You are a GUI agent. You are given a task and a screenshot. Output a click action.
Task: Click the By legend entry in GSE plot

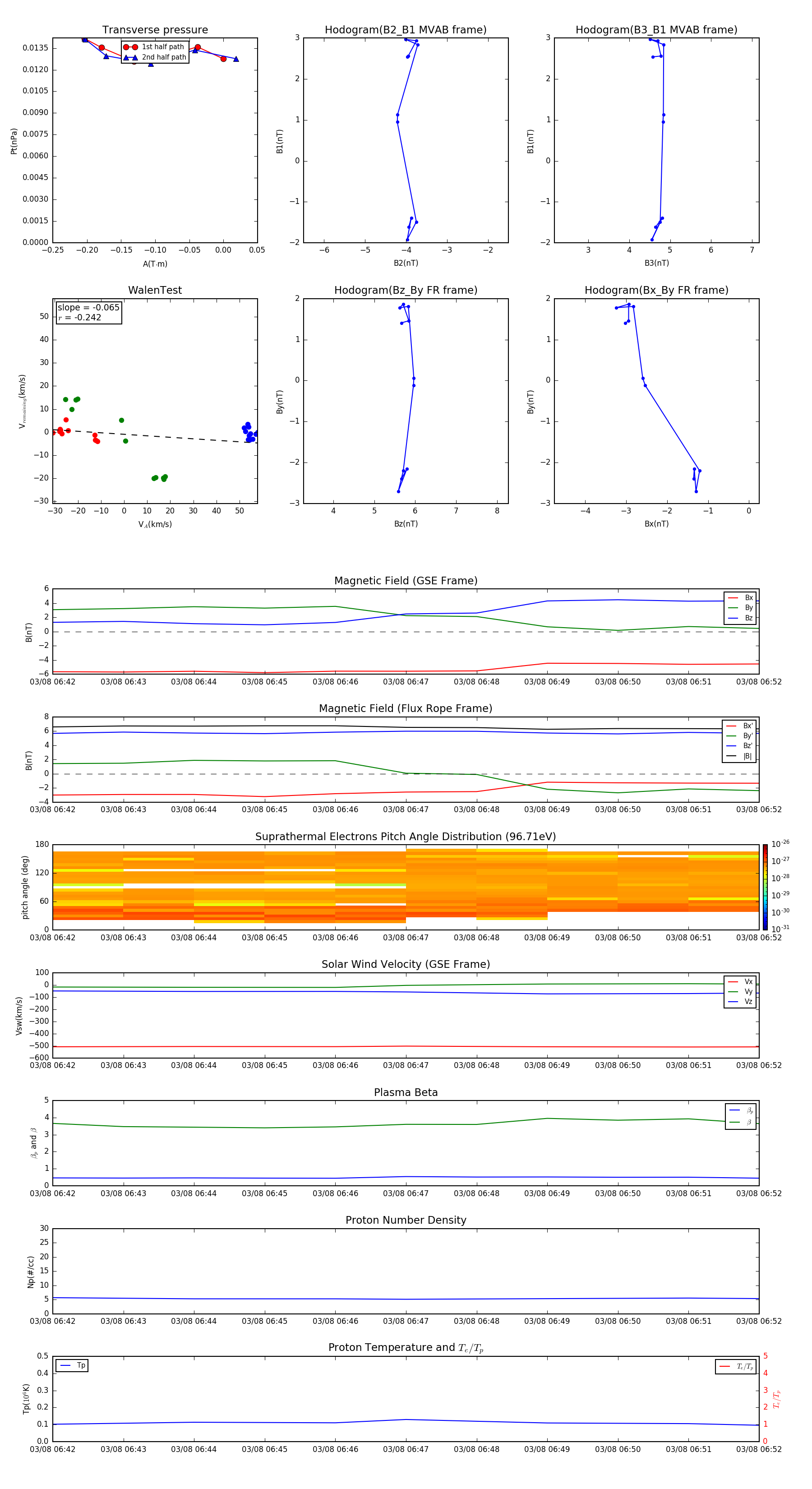click(x=740, y=607)
